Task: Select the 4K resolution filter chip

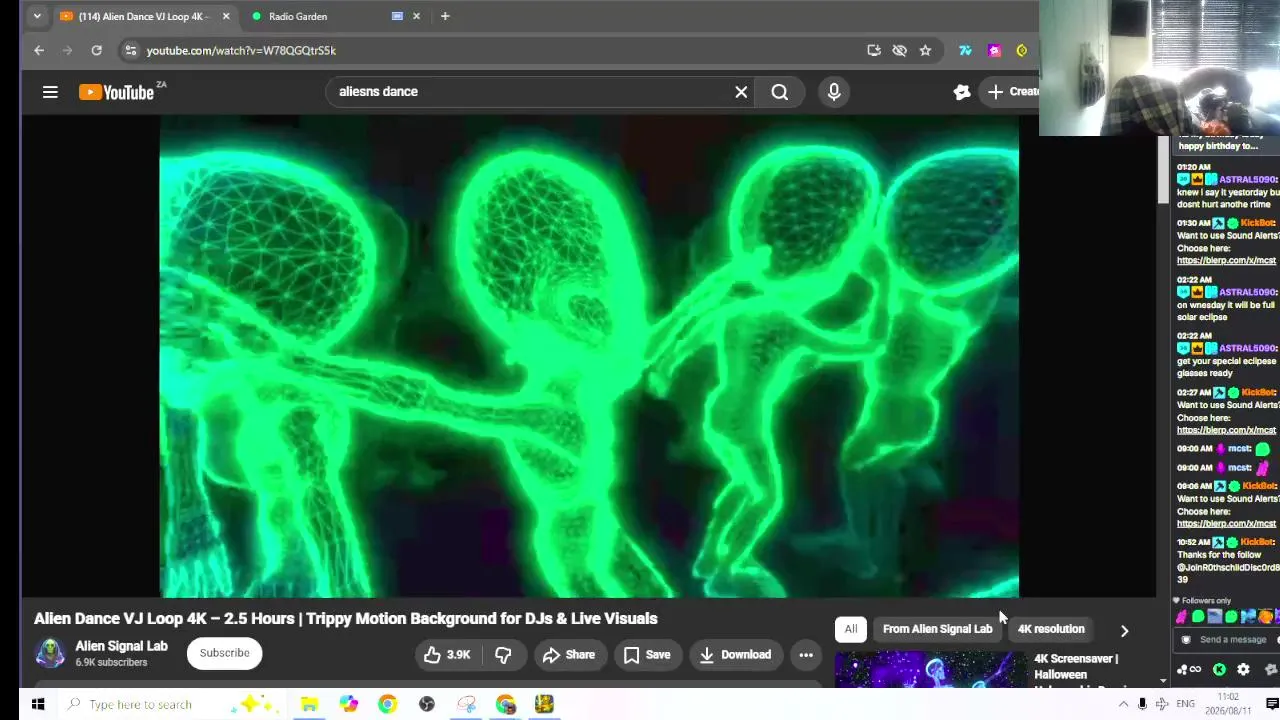Action: coord(1051,629)
